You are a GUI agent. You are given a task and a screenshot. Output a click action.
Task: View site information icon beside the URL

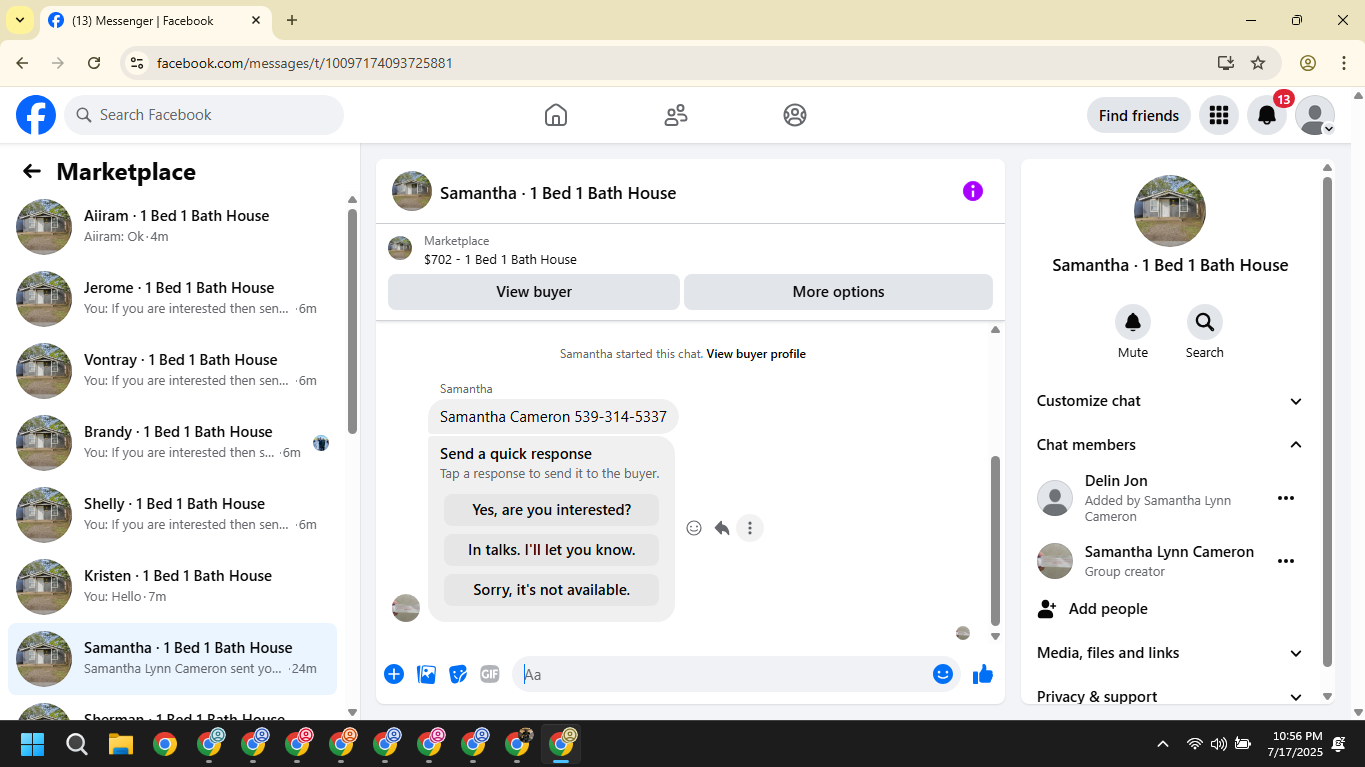pyautogui.click(x=138, y=63)
